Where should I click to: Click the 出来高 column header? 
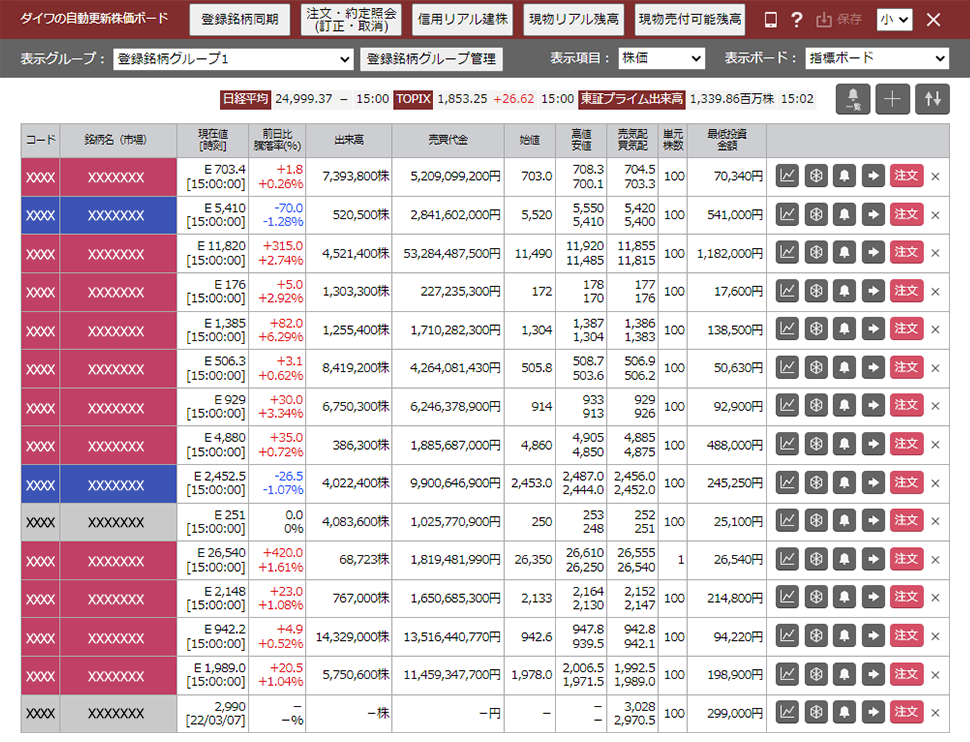355,141
